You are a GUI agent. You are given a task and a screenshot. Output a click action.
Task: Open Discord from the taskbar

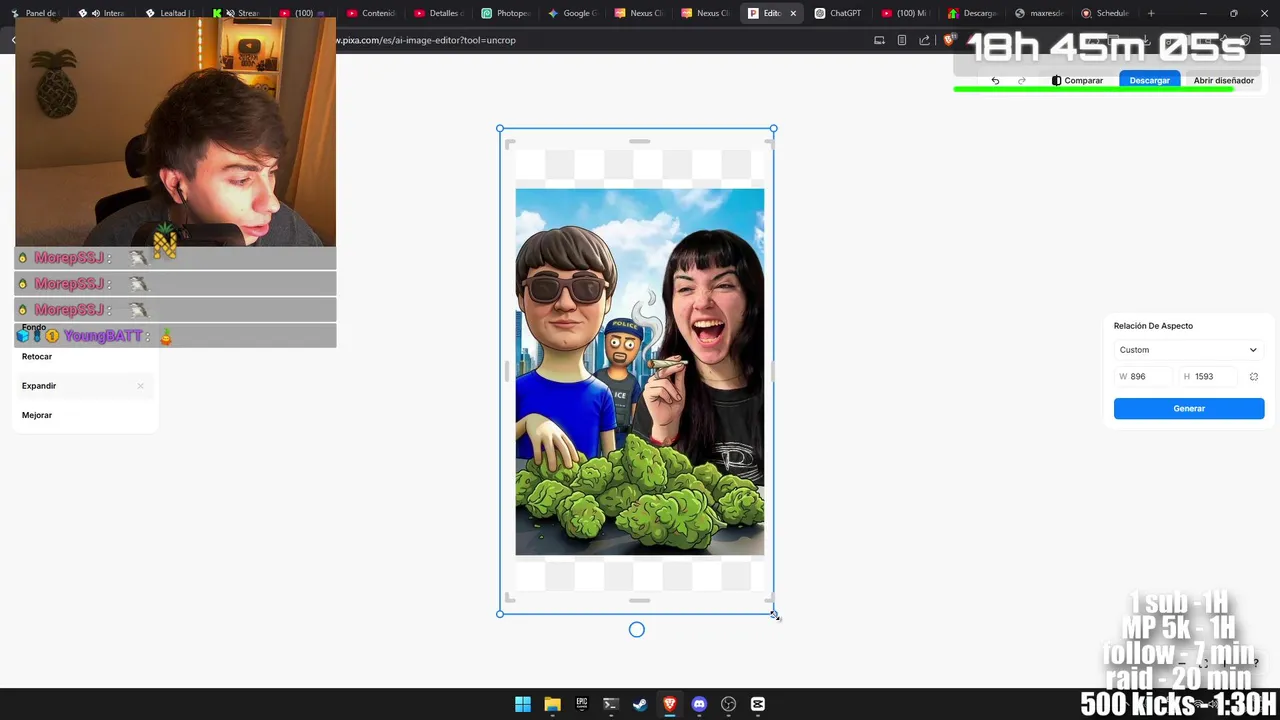point(699,704)
